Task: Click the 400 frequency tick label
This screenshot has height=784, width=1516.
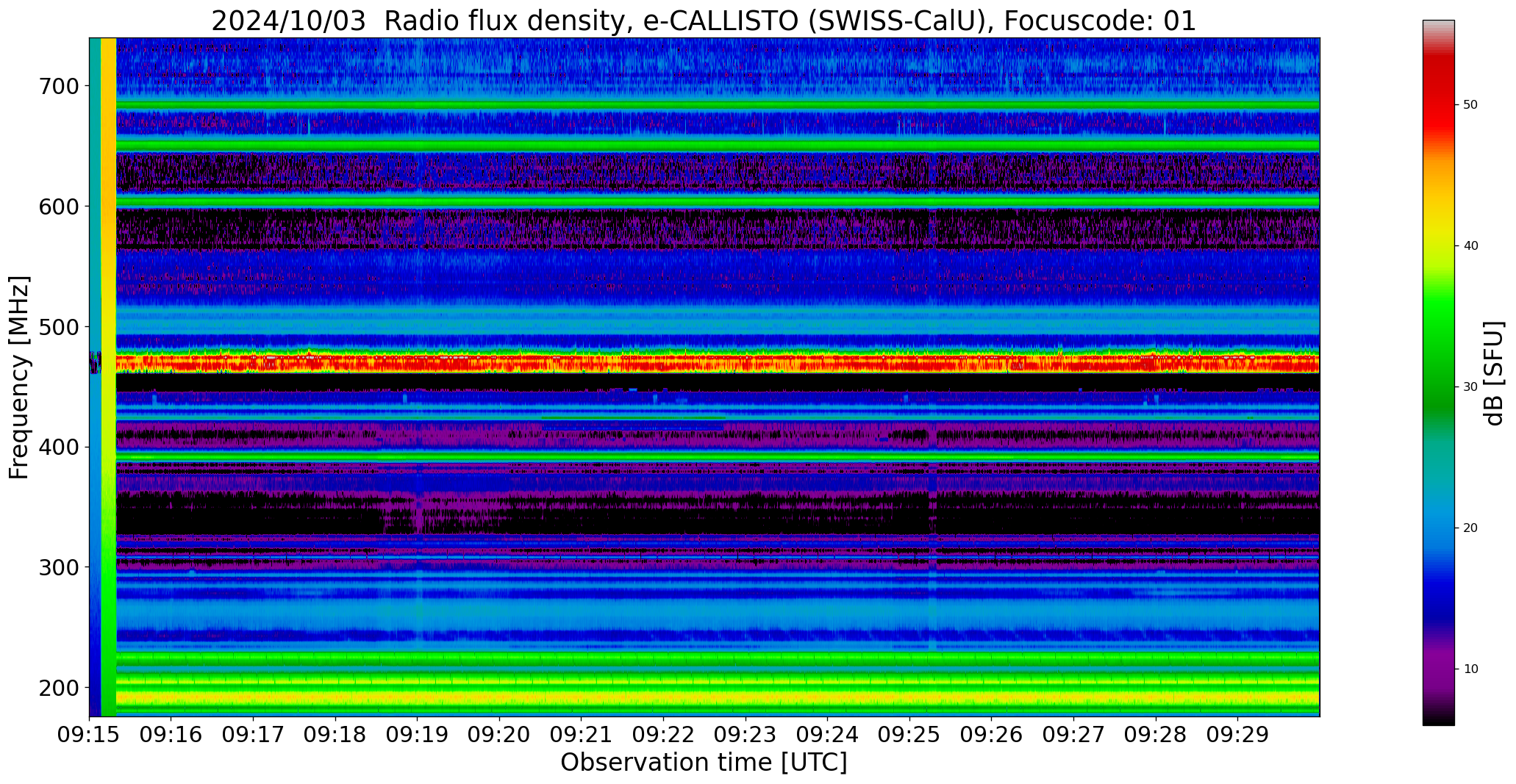Action: coord(58,447)
